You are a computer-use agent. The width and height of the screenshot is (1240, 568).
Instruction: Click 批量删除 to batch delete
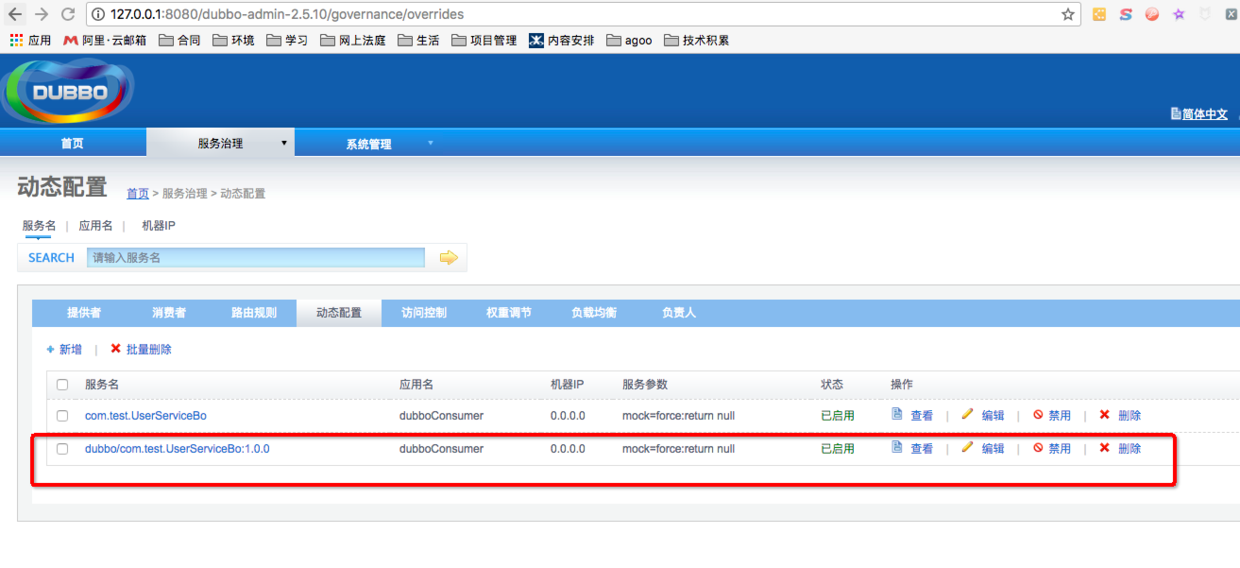coord(141,349)
